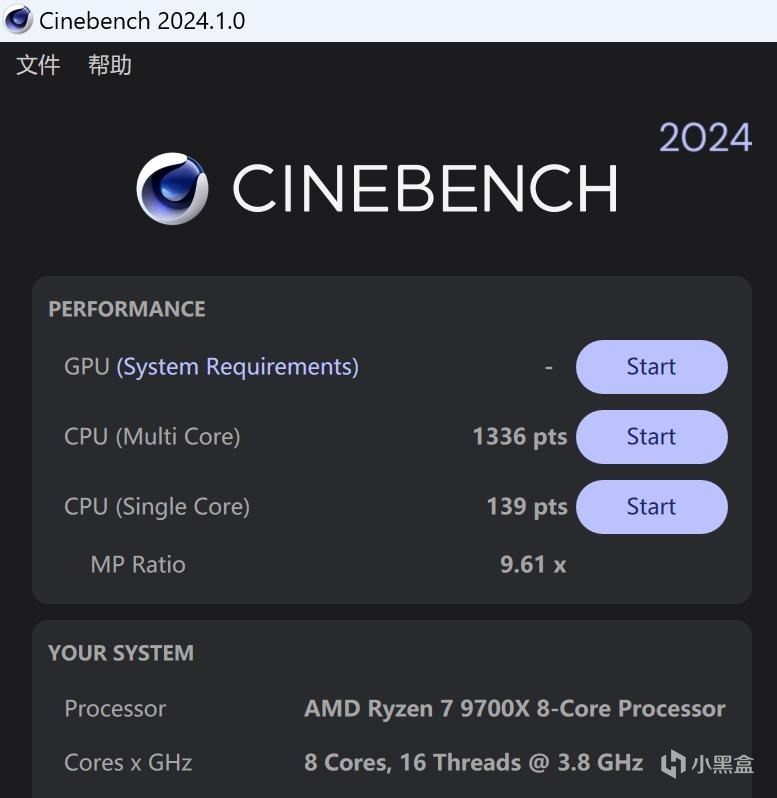
Task: Click the 小黑盒 watermark logo icon
Action: coord(673,764)
